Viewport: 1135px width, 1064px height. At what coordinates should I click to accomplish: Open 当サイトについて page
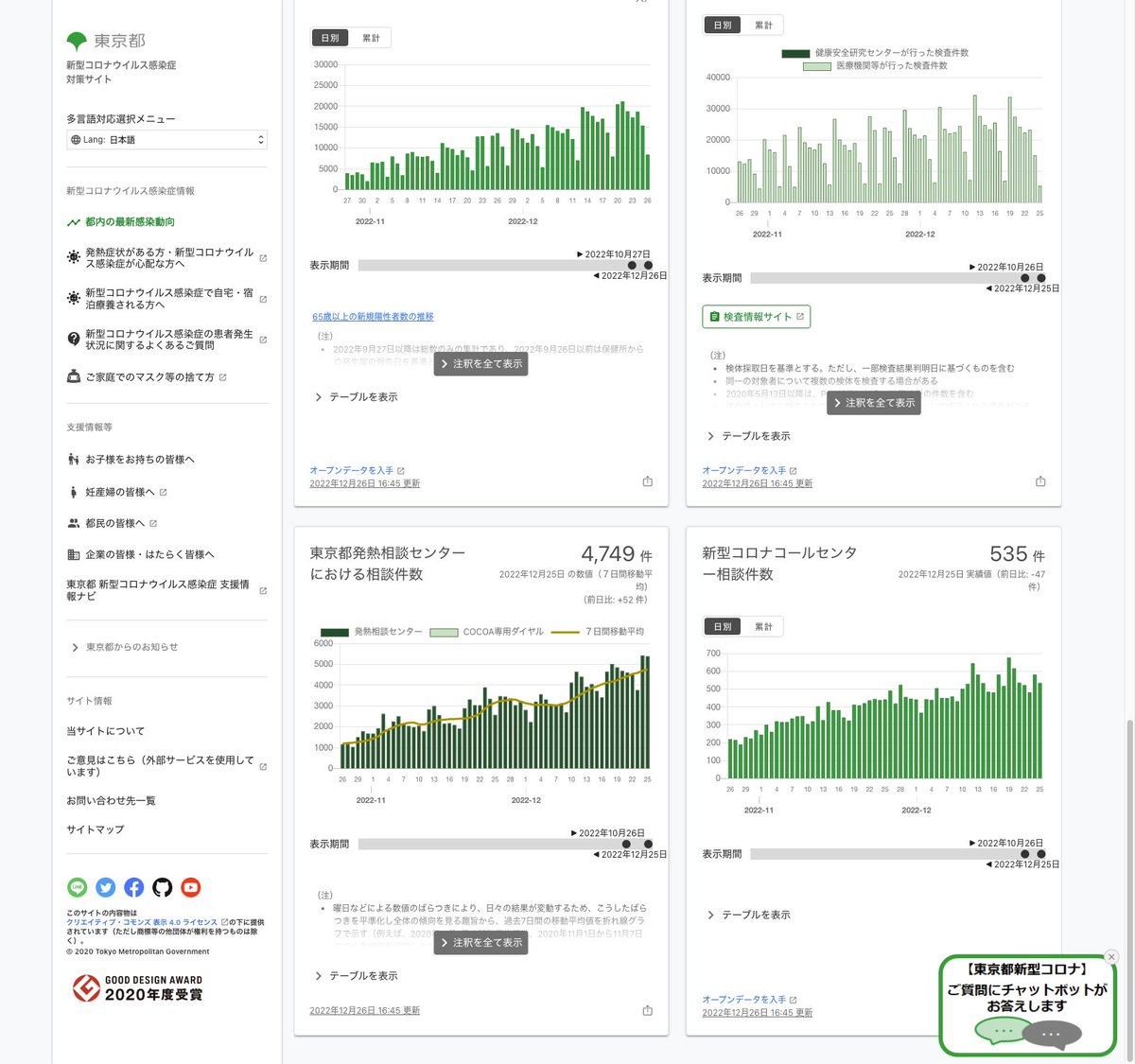click(x=106, y=731)
